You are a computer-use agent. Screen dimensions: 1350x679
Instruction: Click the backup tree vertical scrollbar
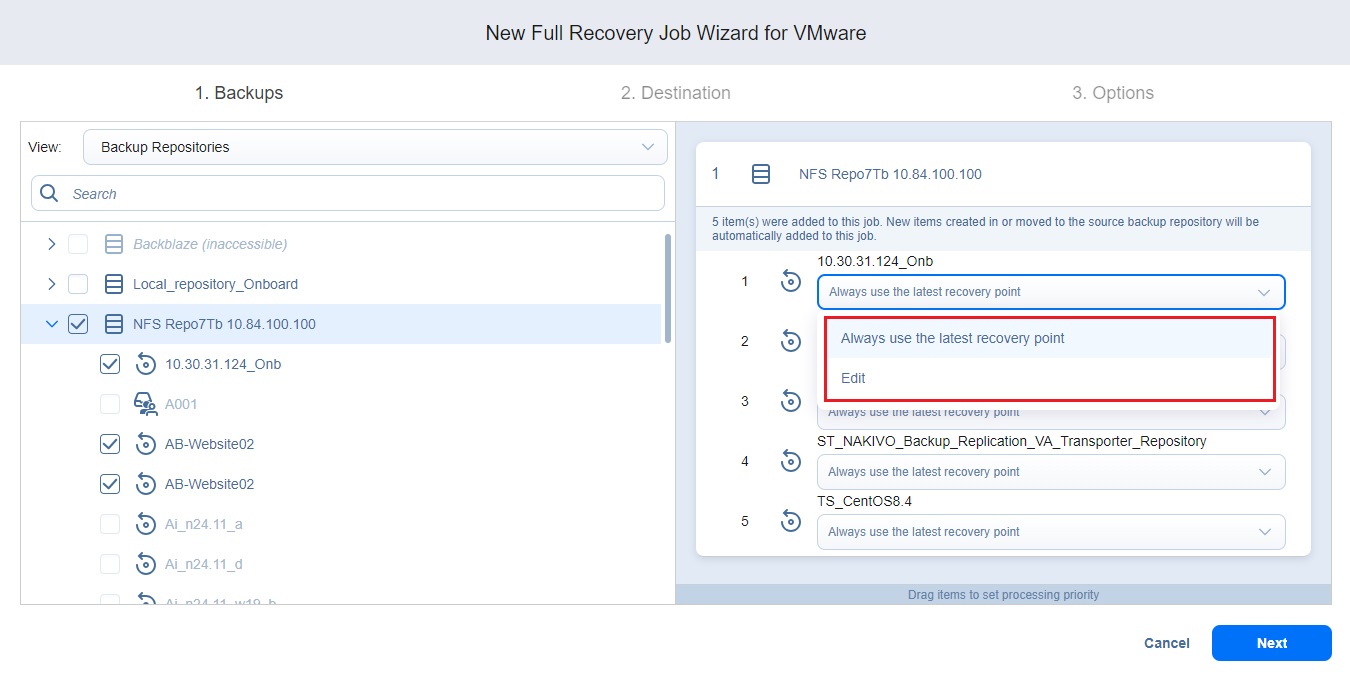point(667,288)
